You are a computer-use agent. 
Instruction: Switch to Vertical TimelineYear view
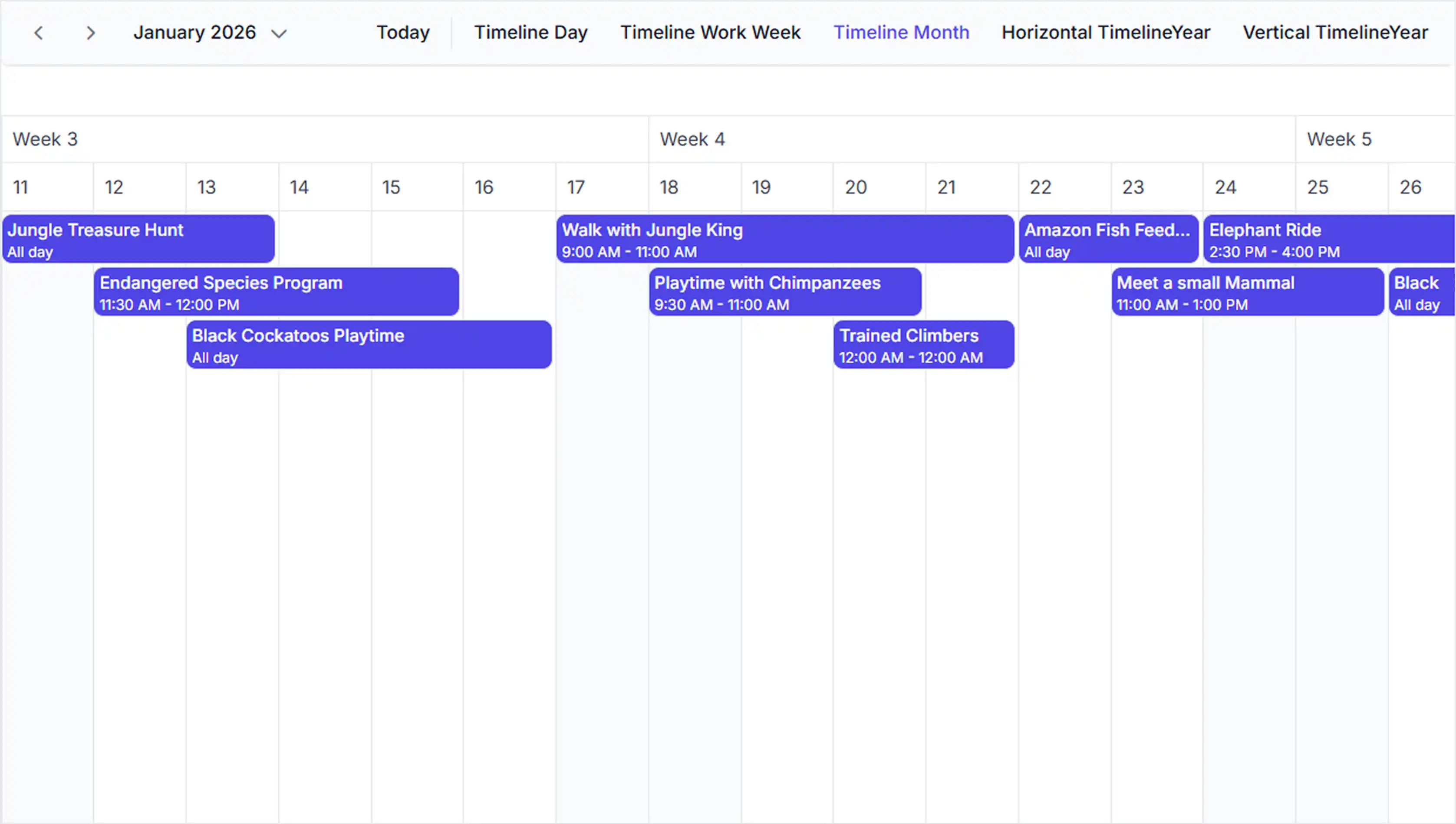pyautogui.click(x=1335, y=33)
